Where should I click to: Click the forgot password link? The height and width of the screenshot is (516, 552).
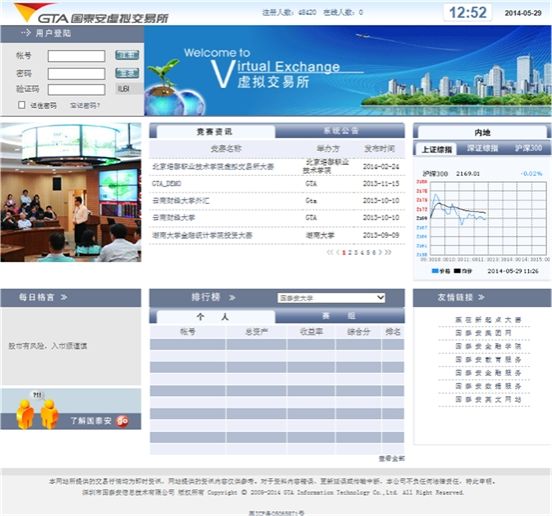click(85, 105)
